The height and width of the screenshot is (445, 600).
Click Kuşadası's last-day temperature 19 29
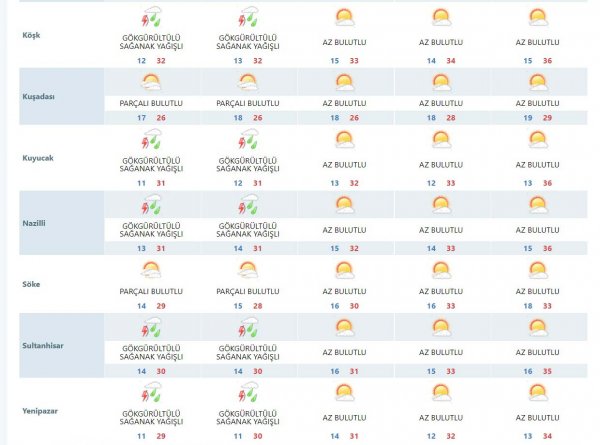coord(537,118)
